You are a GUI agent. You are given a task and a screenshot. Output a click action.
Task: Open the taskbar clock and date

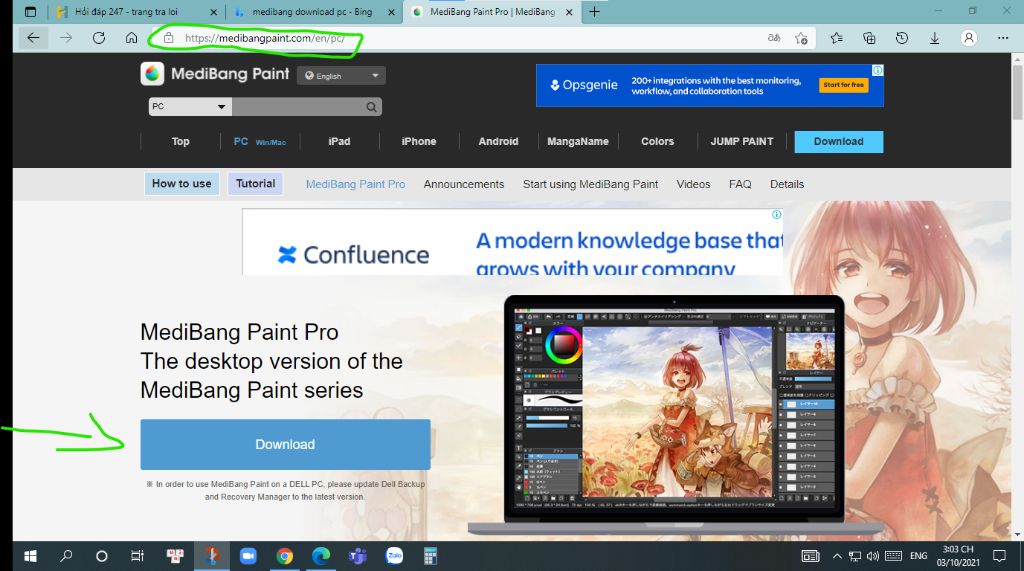tap(958, 556)
